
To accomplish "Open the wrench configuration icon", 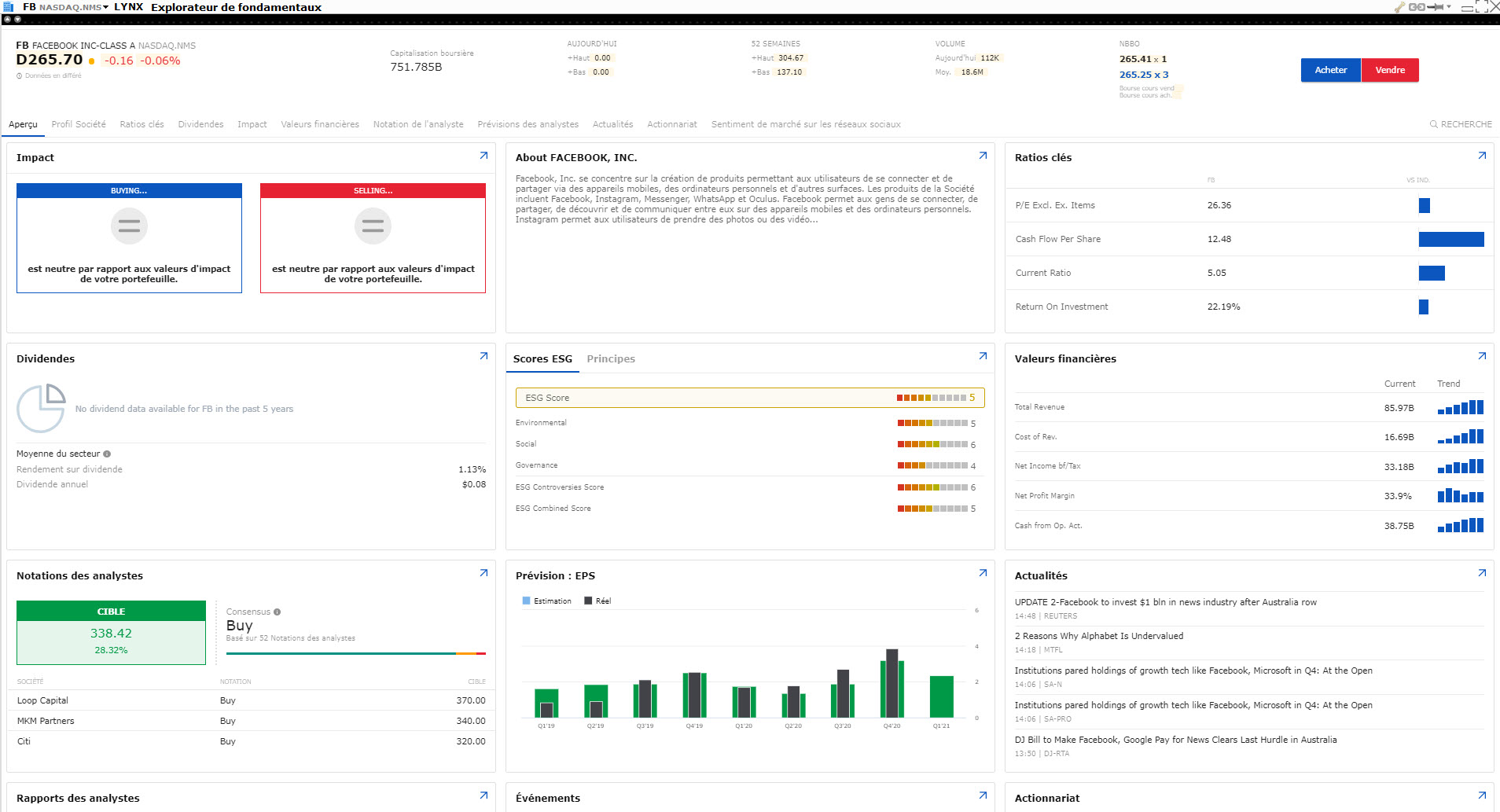I will (1399, 7).
